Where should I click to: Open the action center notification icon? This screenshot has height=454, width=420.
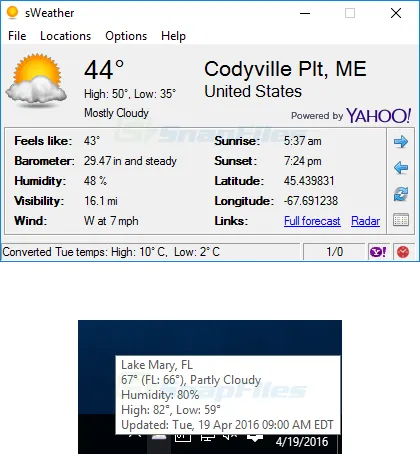point(255,437)
